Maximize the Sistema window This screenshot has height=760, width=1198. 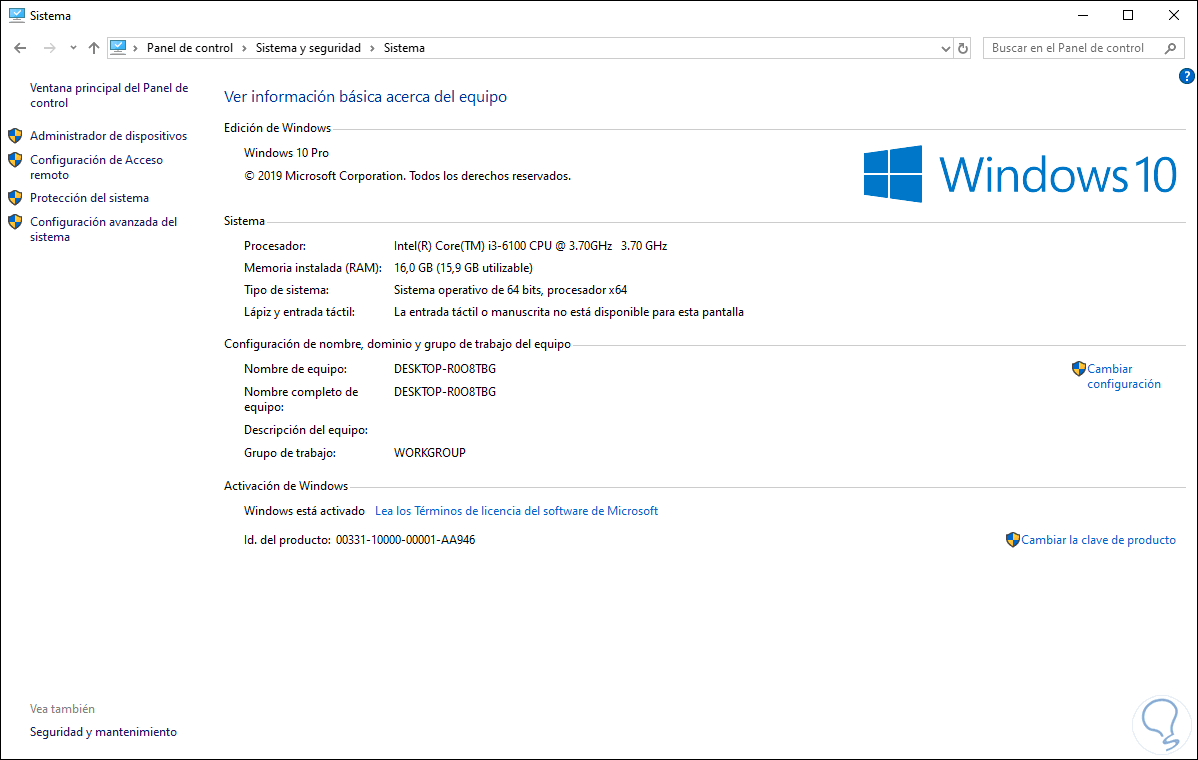pos(1128,15)
